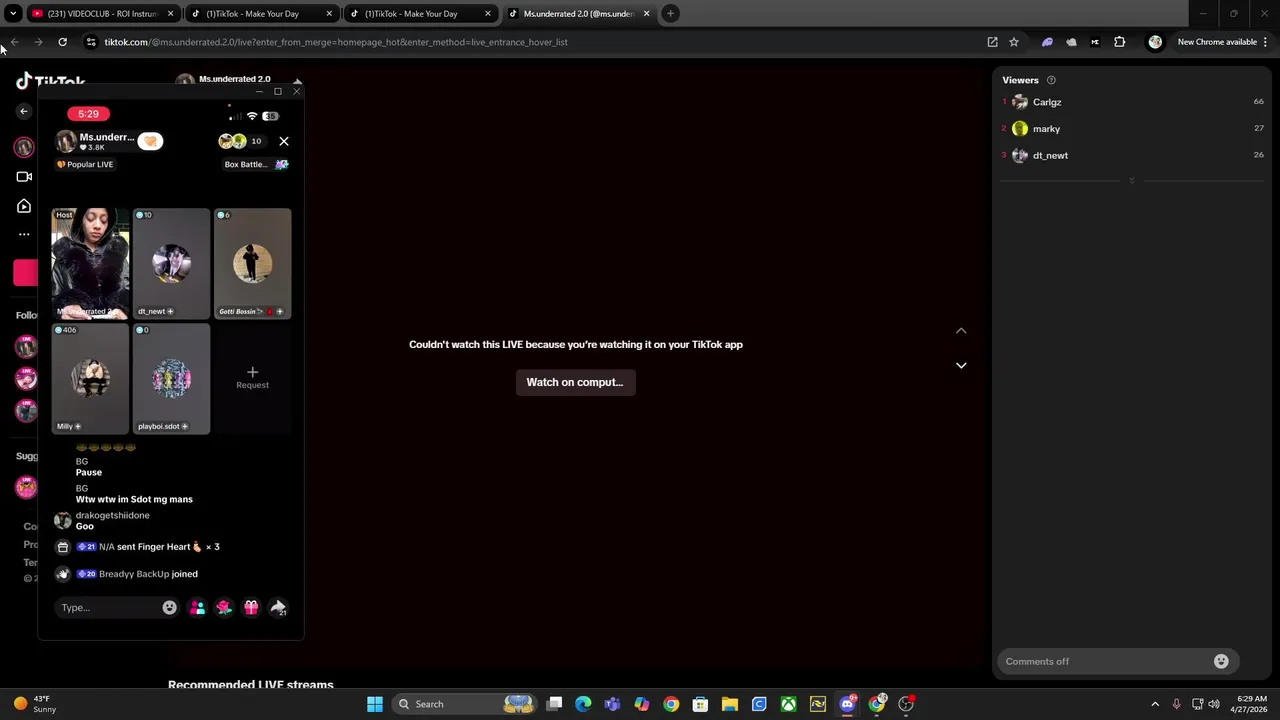Viewport: 1280px width, 720px height.
Task: Open the weather widget showing 43°F Sunny
Action: point(35,704)
